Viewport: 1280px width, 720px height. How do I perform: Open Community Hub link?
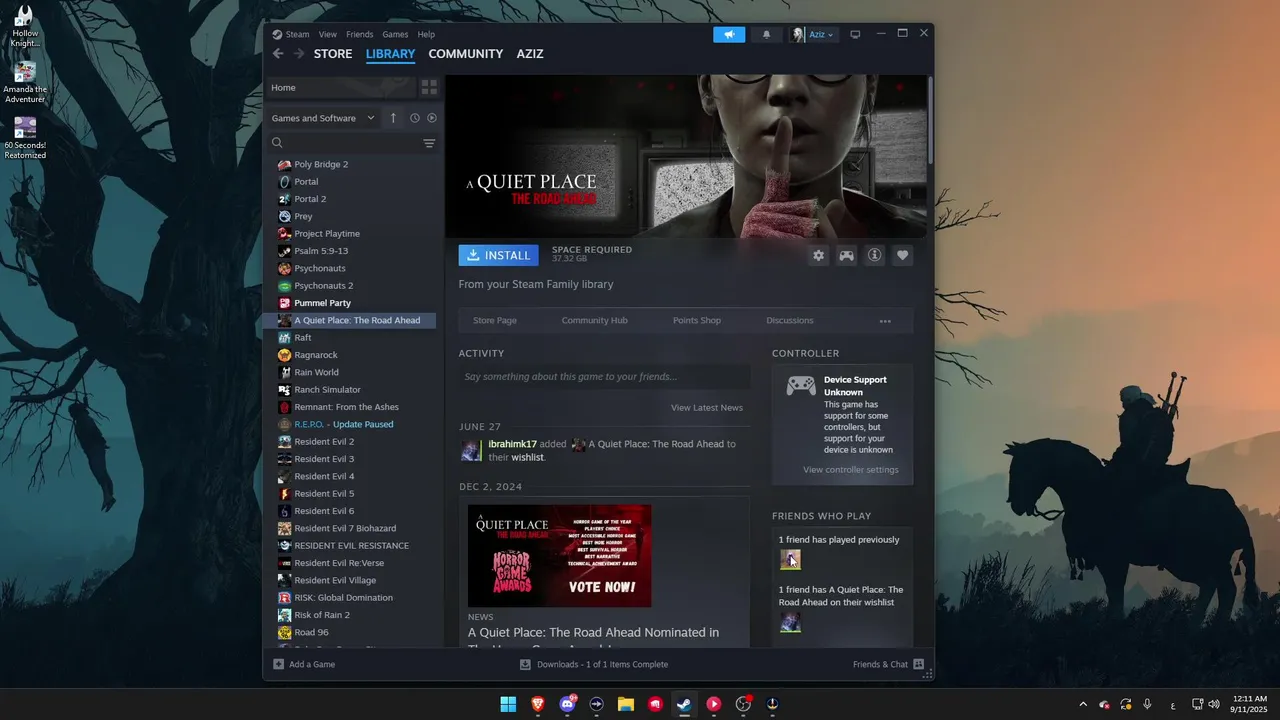[x=595, y=321]
